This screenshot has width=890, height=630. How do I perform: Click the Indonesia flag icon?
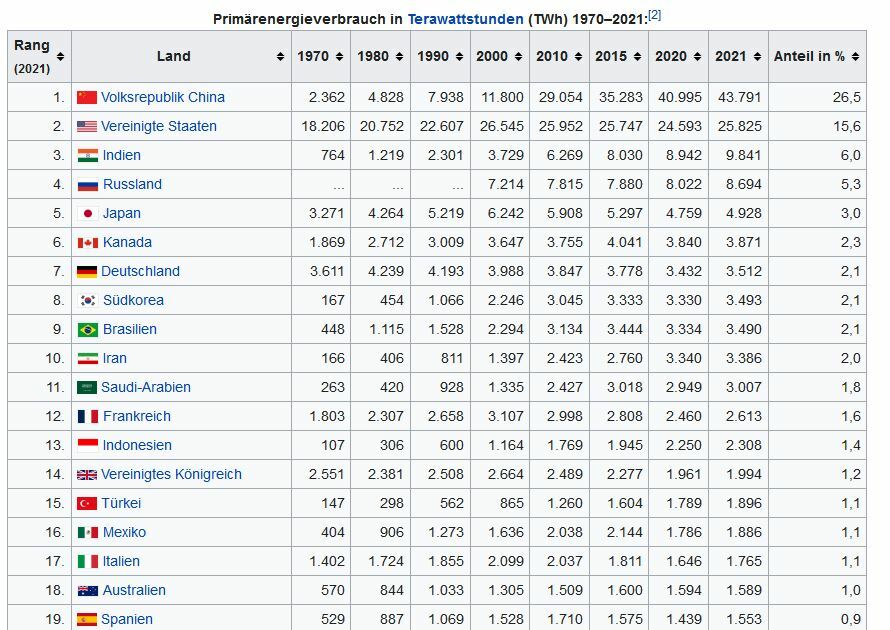[x=88, y=446]
